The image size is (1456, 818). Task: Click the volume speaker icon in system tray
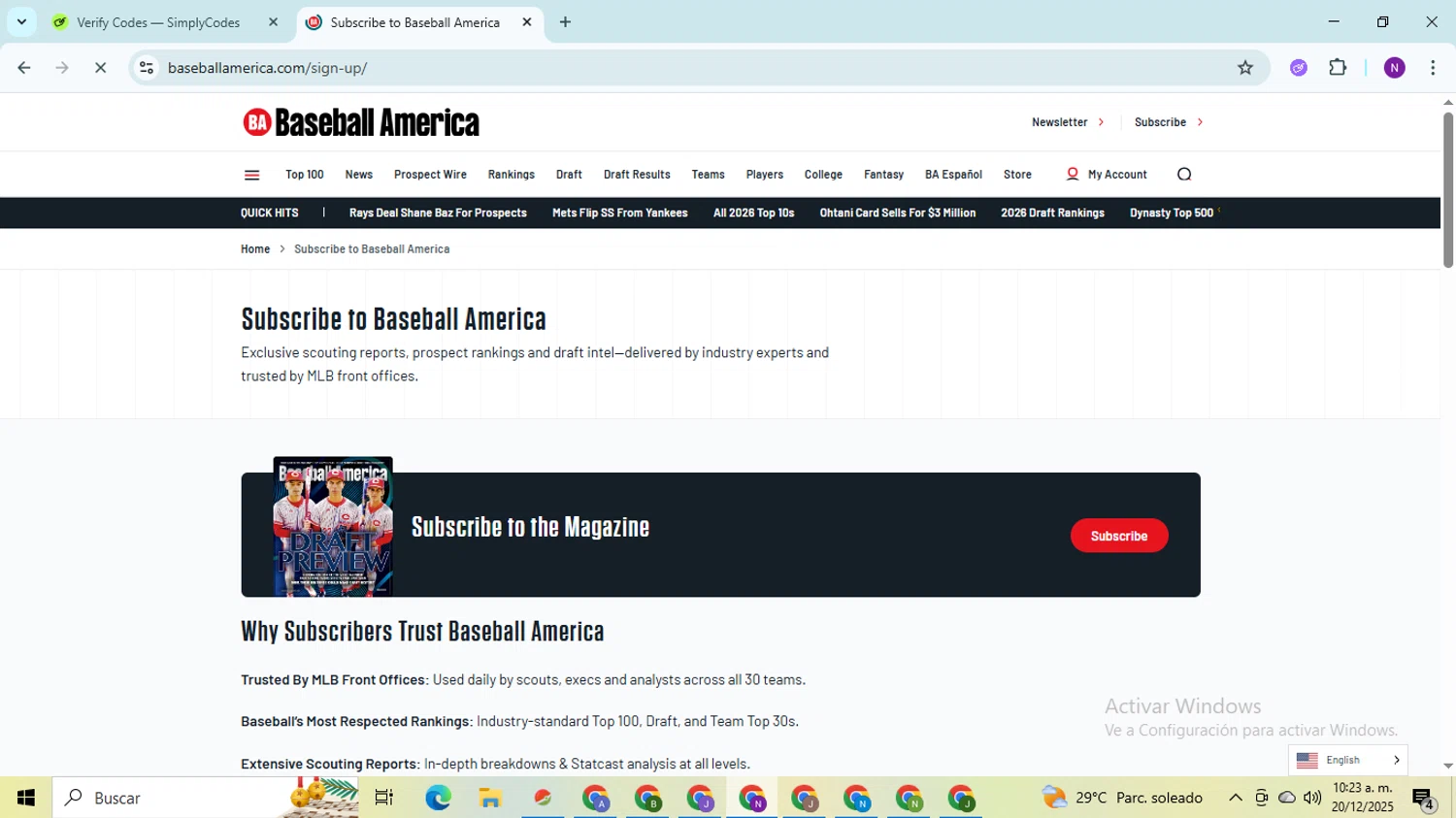pos(1312,798)
